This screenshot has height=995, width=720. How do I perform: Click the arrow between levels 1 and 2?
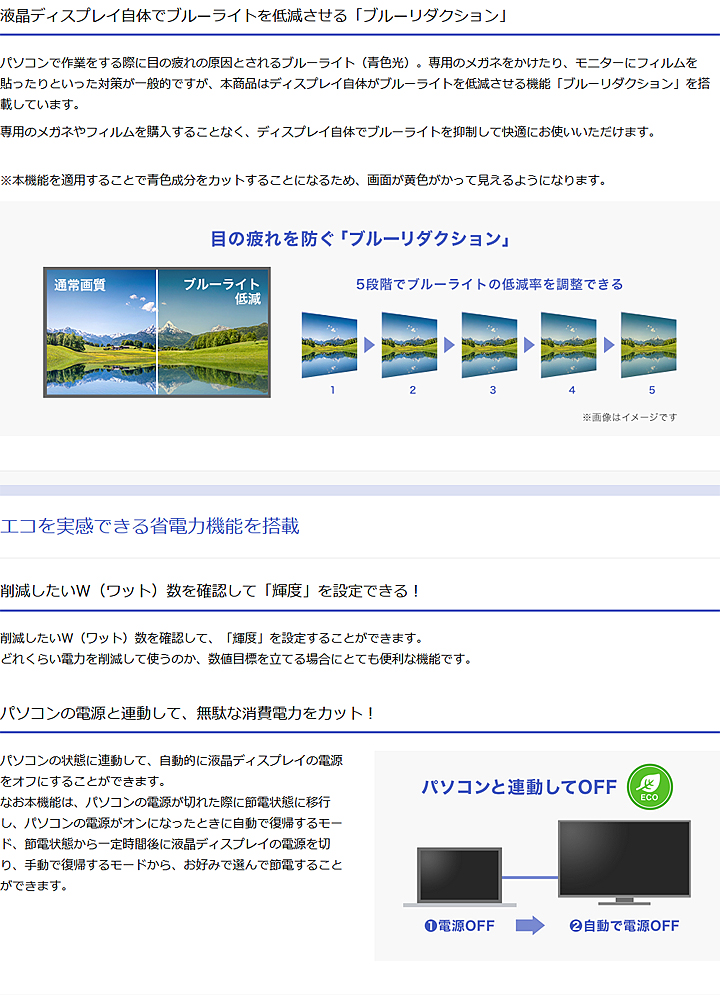pos(369,345)
